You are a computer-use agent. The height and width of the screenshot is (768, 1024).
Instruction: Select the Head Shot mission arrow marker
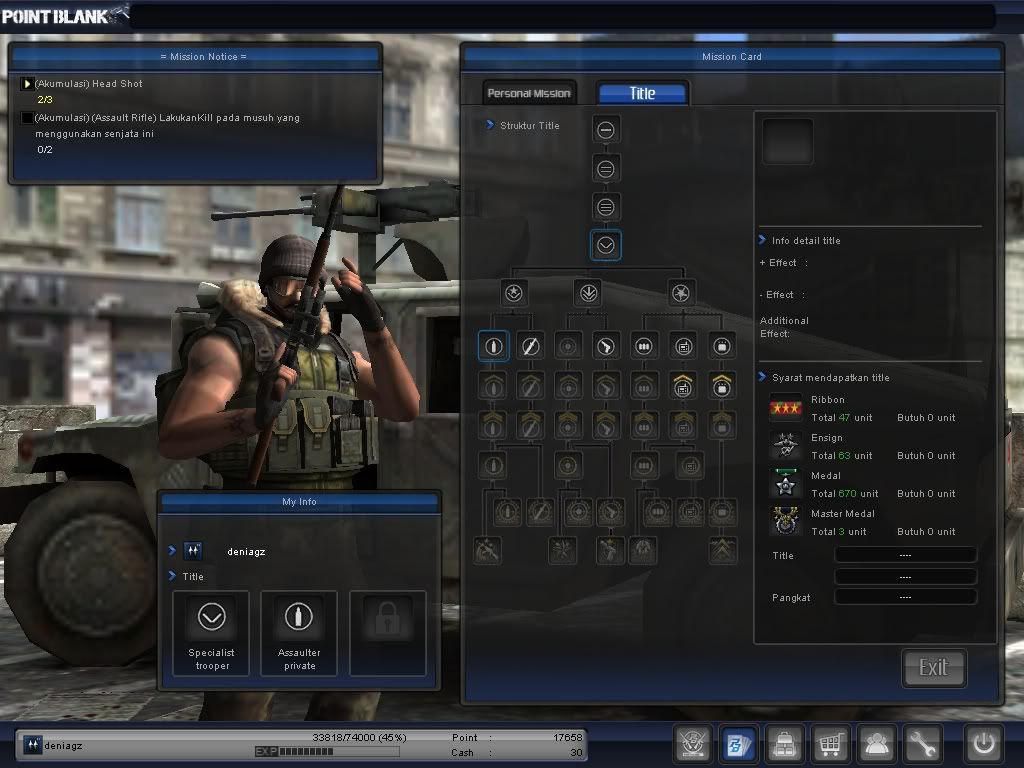point(27,84)
